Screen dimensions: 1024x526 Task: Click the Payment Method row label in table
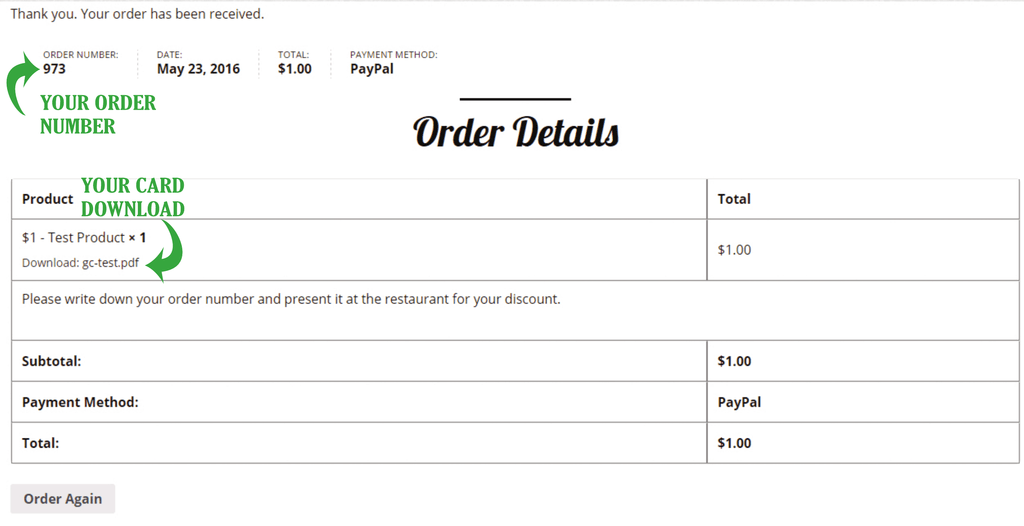point(80,402)
